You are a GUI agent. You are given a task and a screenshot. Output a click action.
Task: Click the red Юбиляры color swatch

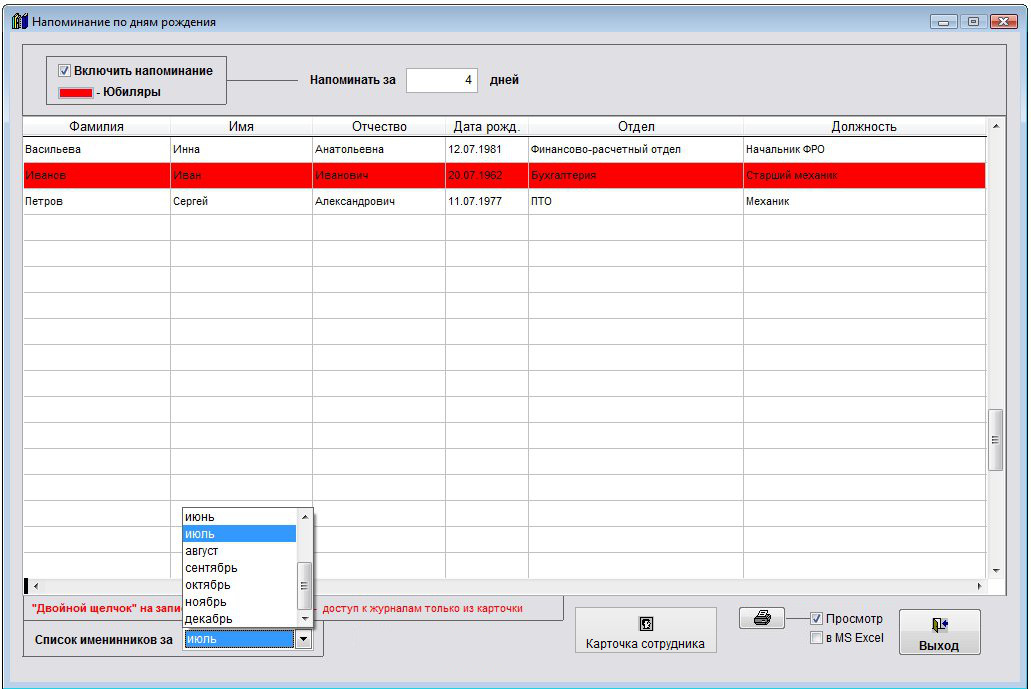pos(75,92)
